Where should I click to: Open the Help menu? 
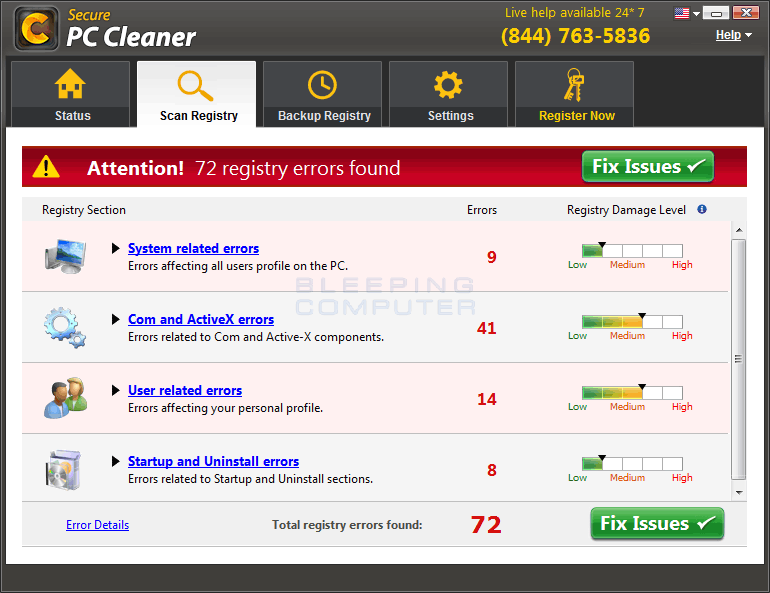(733, 35)
